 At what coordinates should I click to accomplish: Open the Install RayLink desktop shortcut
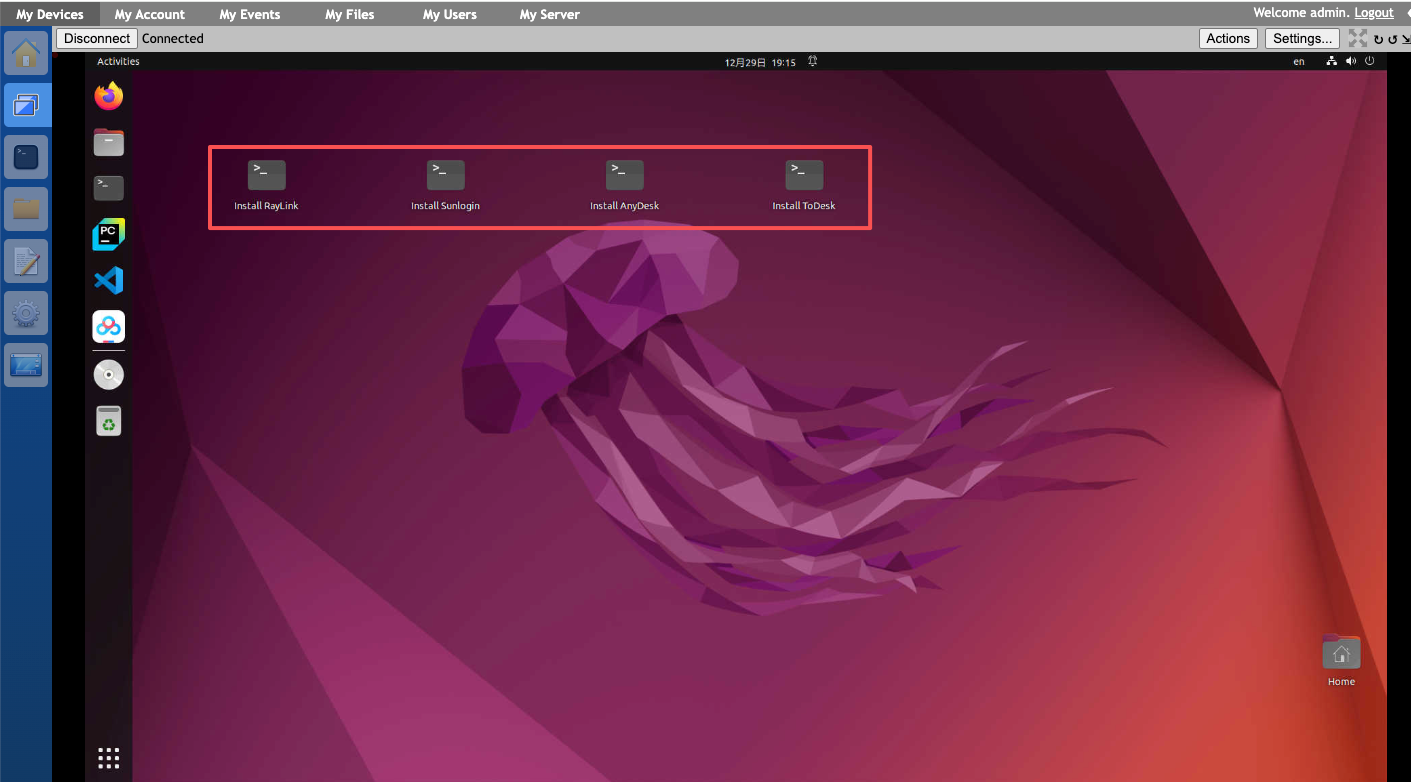[266, 176]
